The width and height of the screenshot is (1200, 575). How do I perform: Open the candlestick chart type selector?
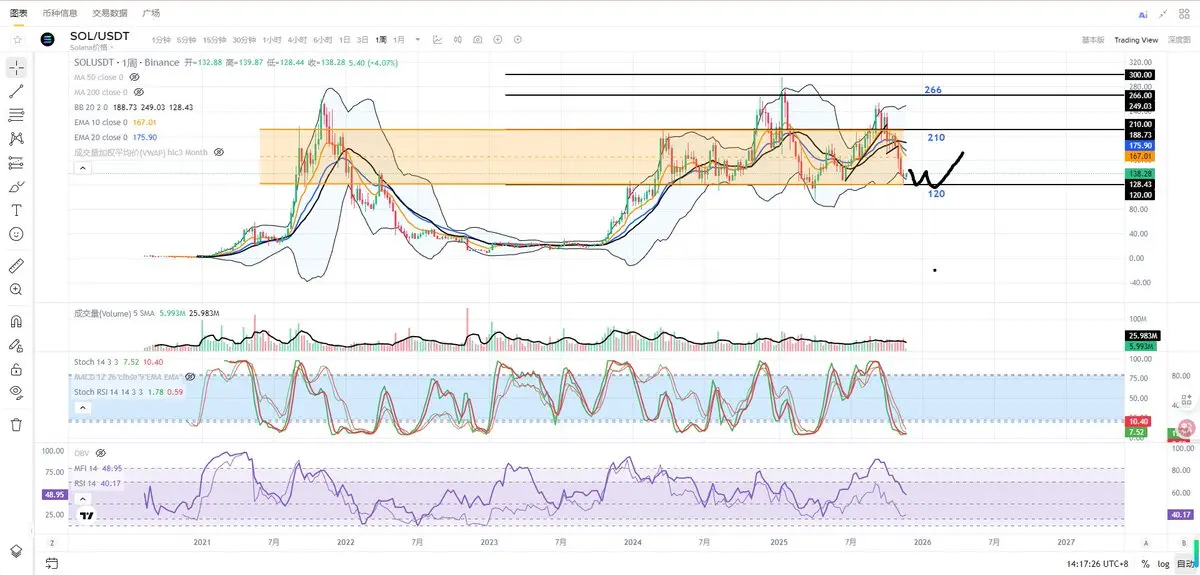point(457,39)
